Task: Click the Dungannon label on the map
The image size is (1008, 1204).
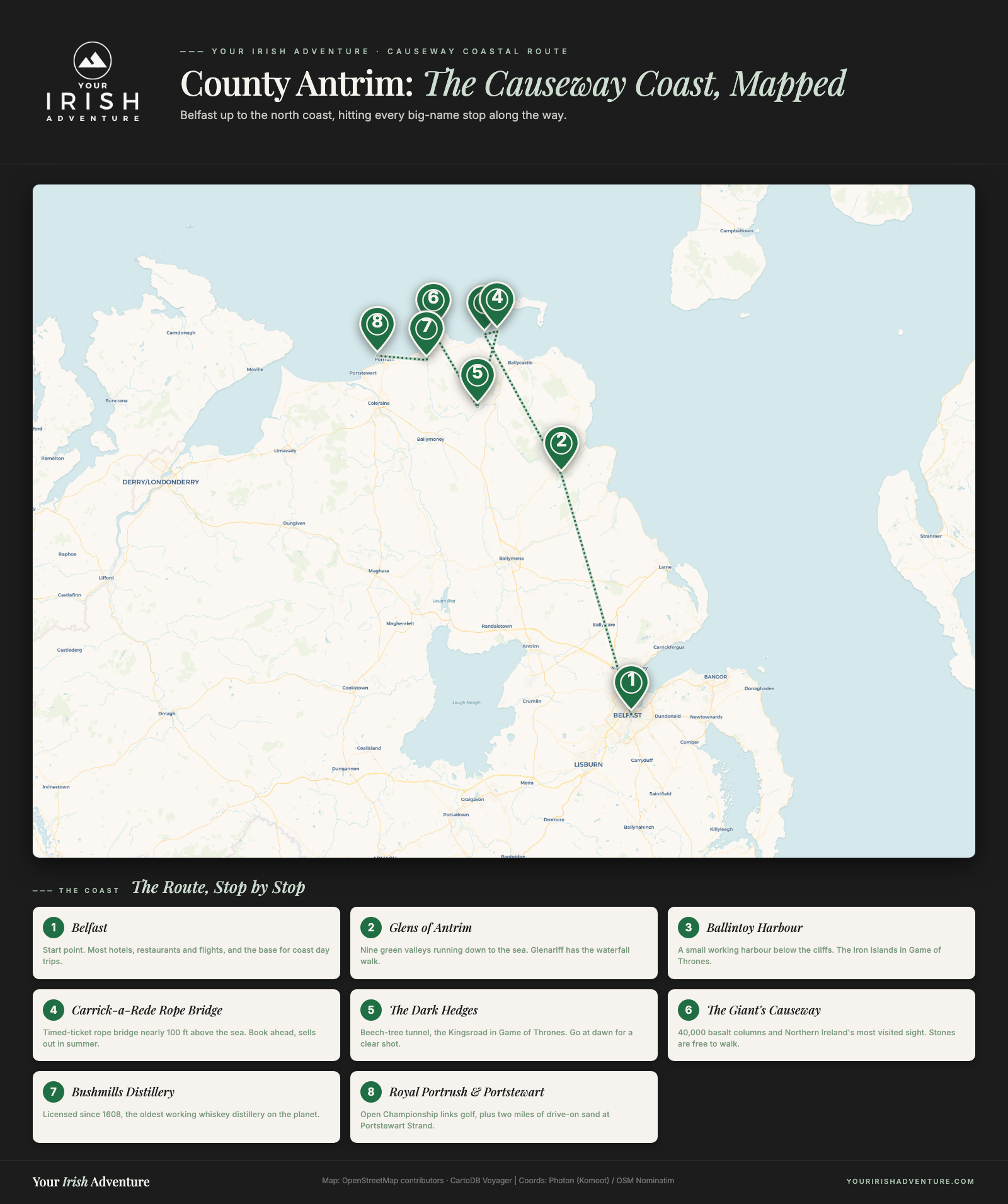Action: point(346,769)
